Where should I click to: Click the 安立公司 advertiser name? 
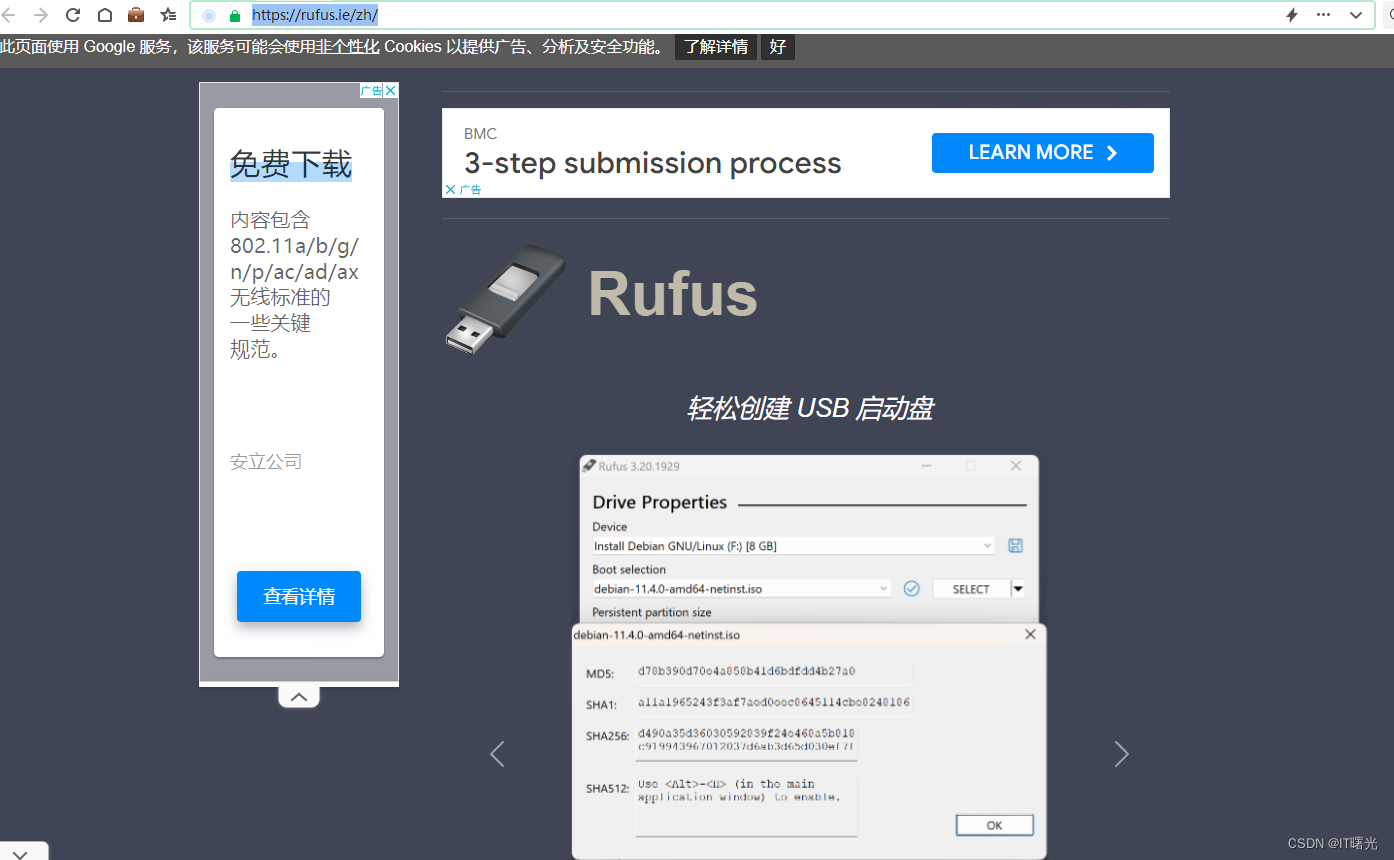tap(266, 462)
